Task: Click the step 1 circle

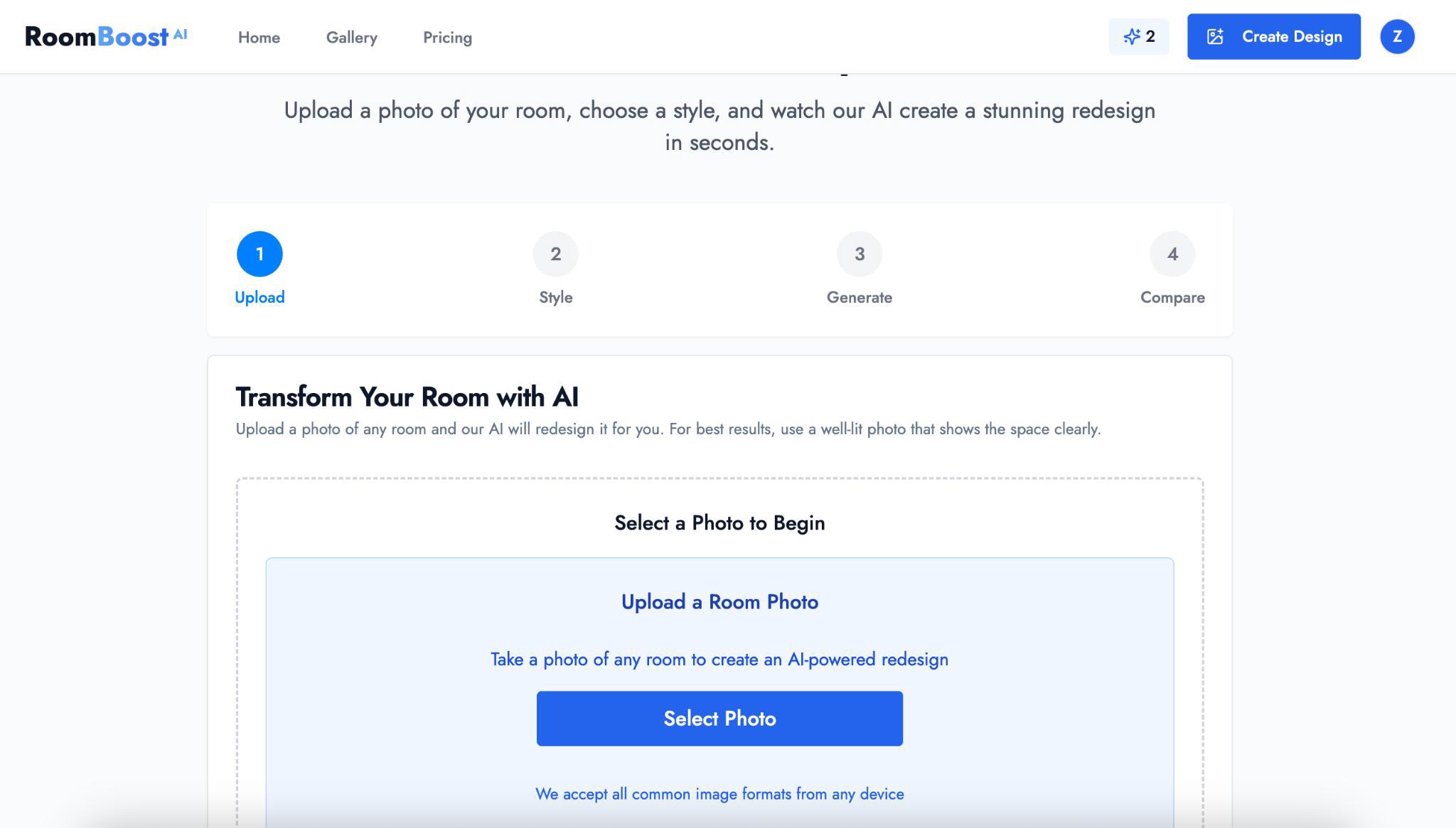Action: [259, 254]
